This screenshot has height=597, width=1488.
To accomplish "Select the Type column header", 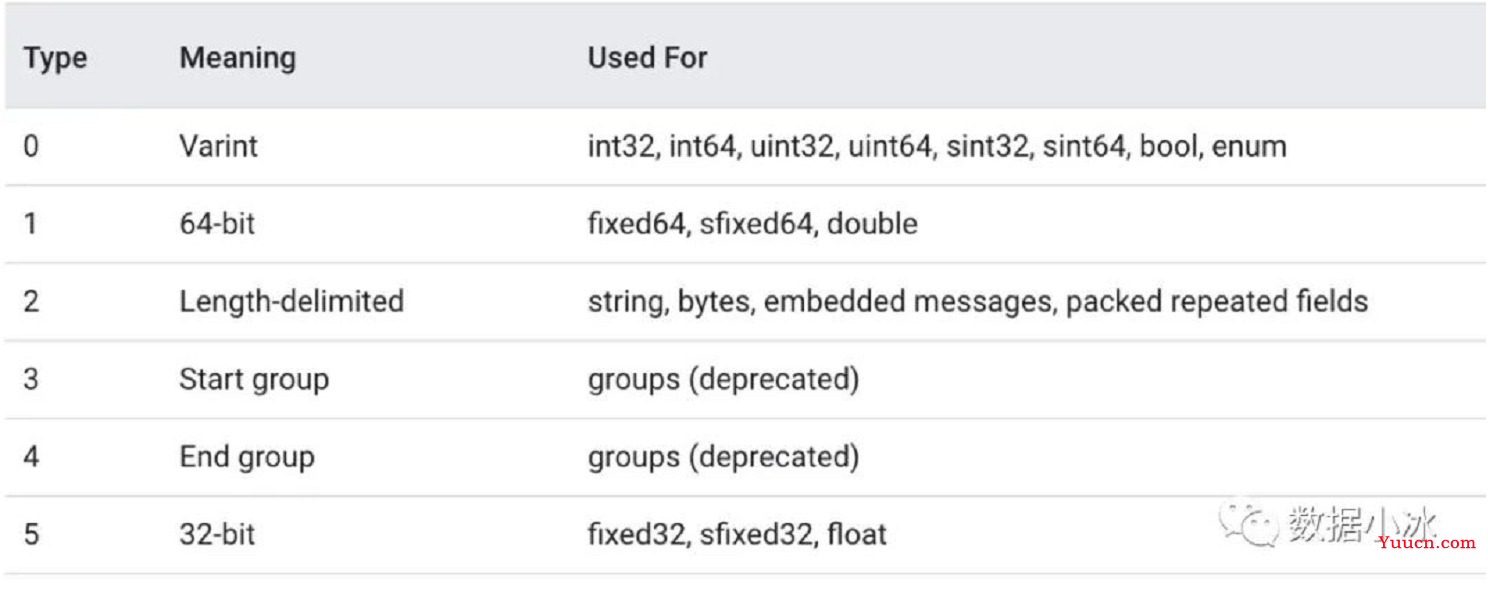I will pyautogui.click(x=55, y=58).
